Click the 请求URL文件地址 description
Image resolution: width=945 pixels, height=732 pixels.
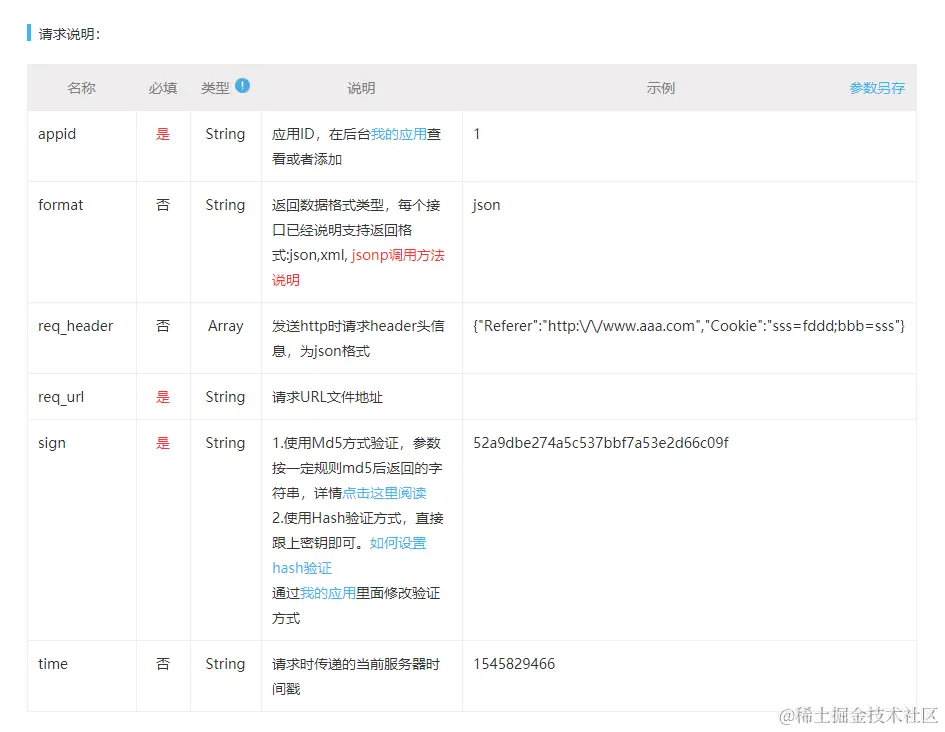[327, 397]
